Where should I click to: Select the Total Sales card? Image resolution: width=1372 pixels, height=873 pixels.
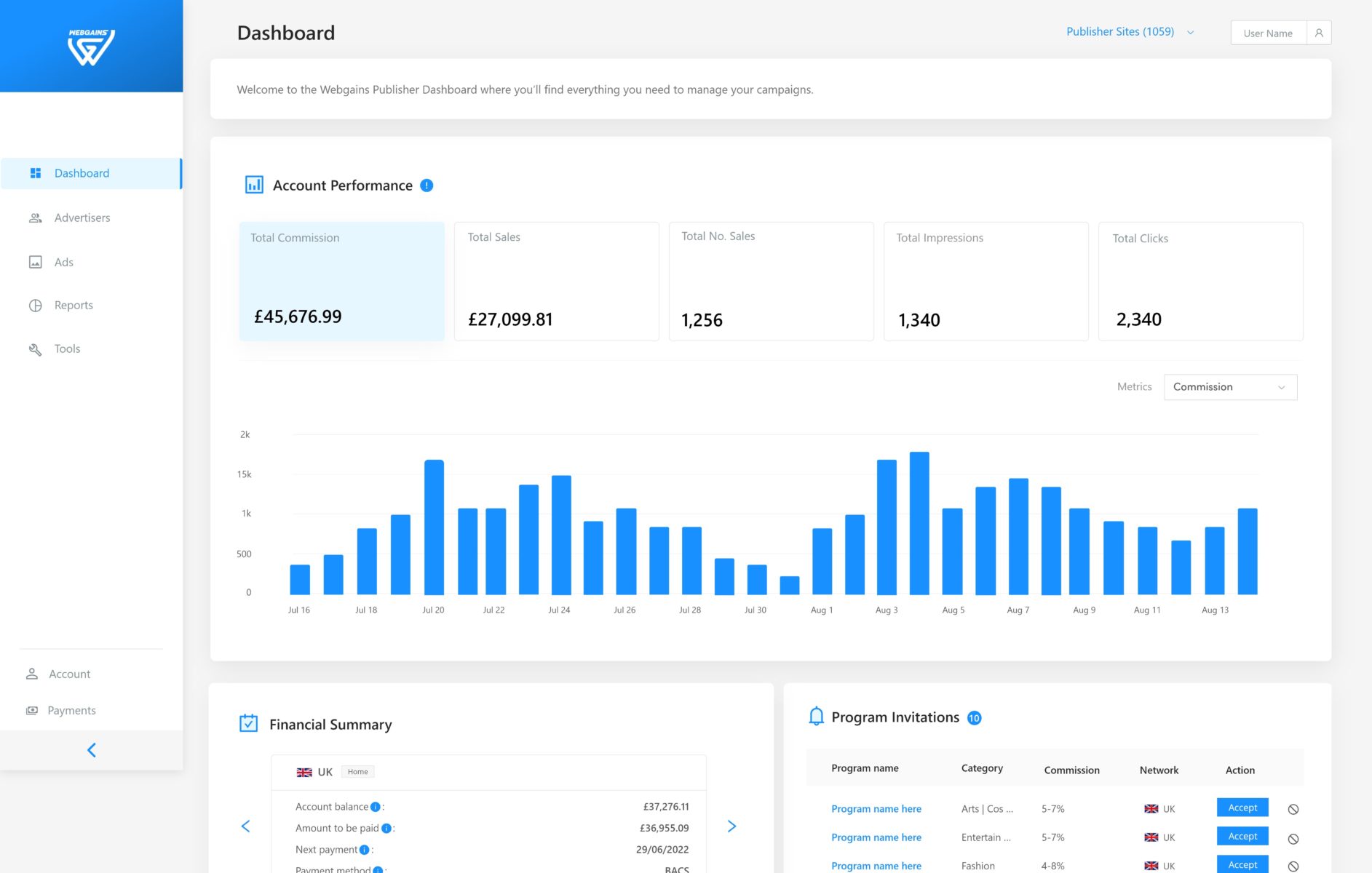[x=556, y=281]
